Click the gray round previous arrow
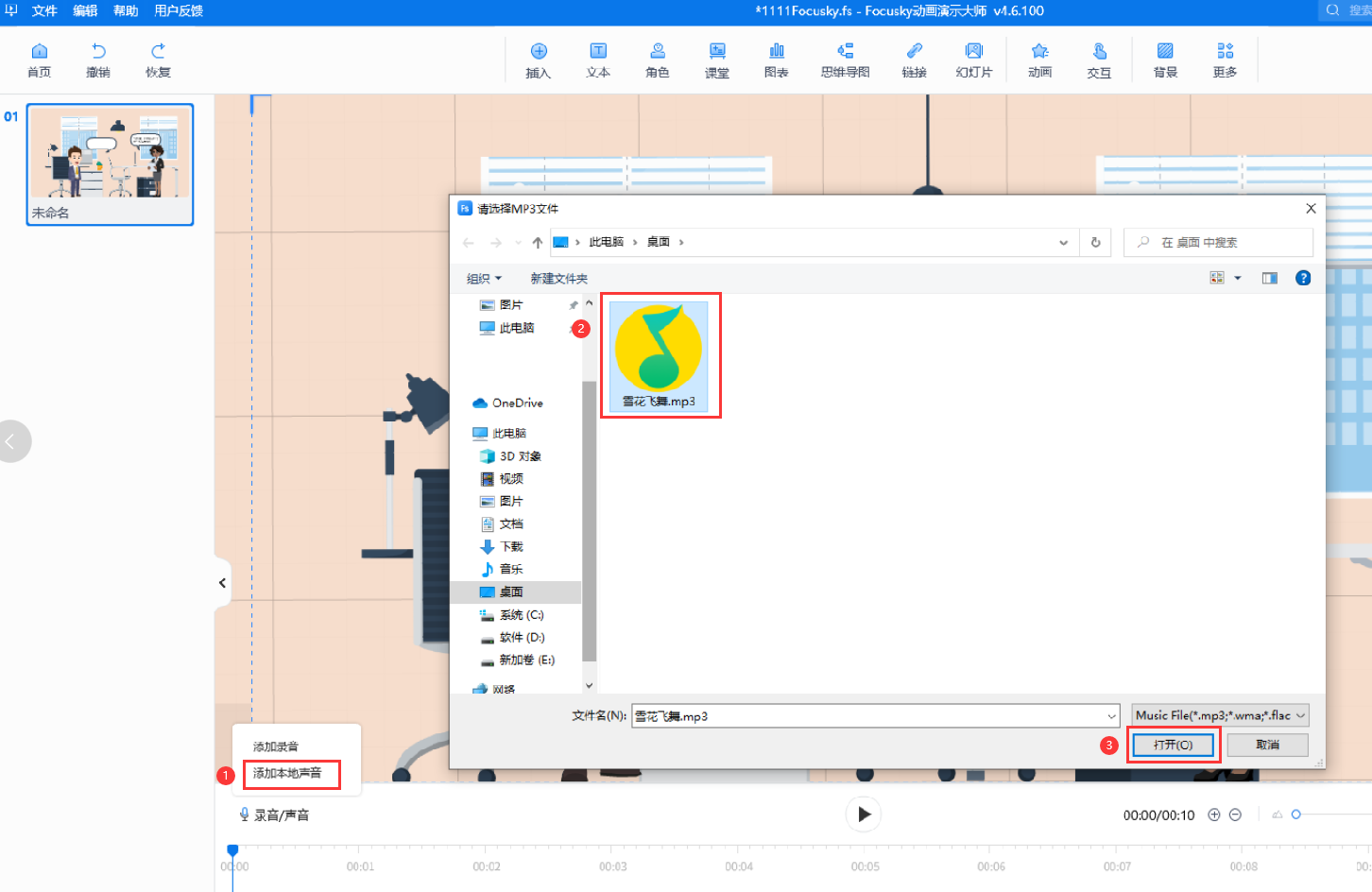The width and height of the screenshot is (1372, 892). click(x=12, y=441)
